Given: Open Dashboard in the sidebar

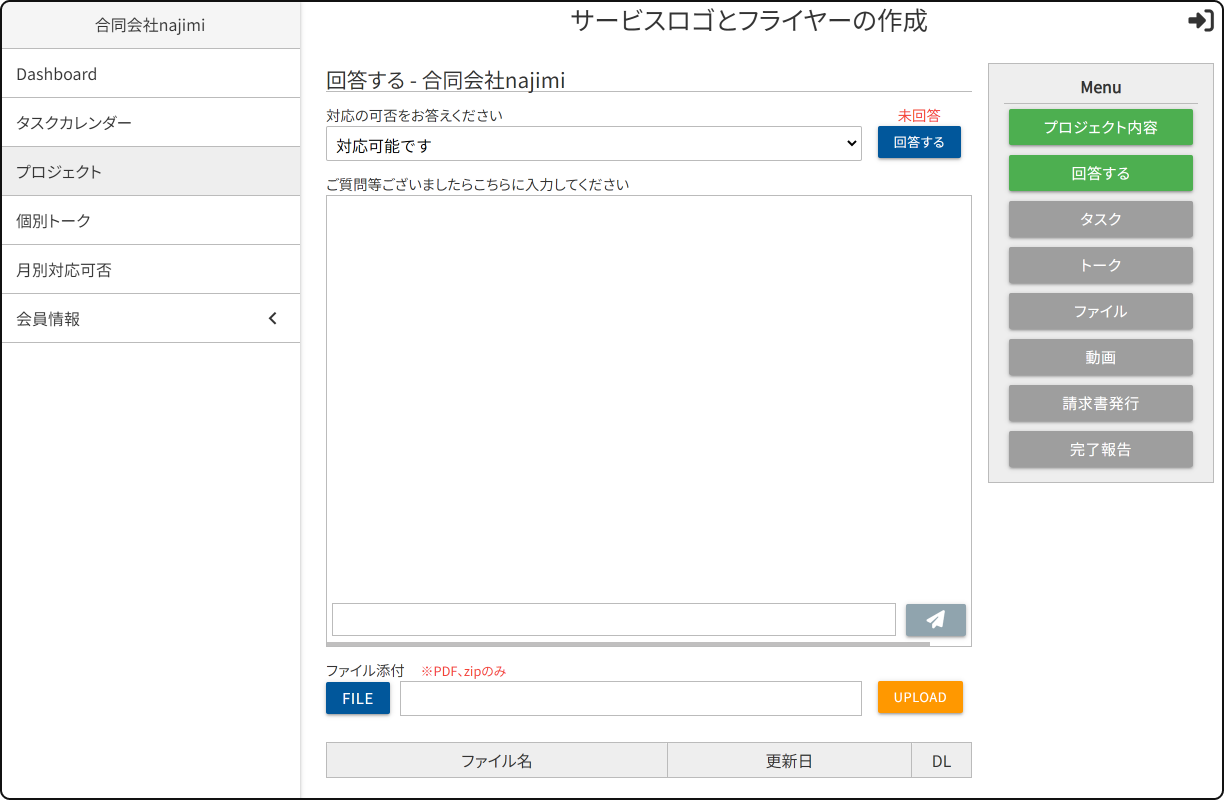Looking at the screenshot, I should pyautogui.click(x=57, y=74).
